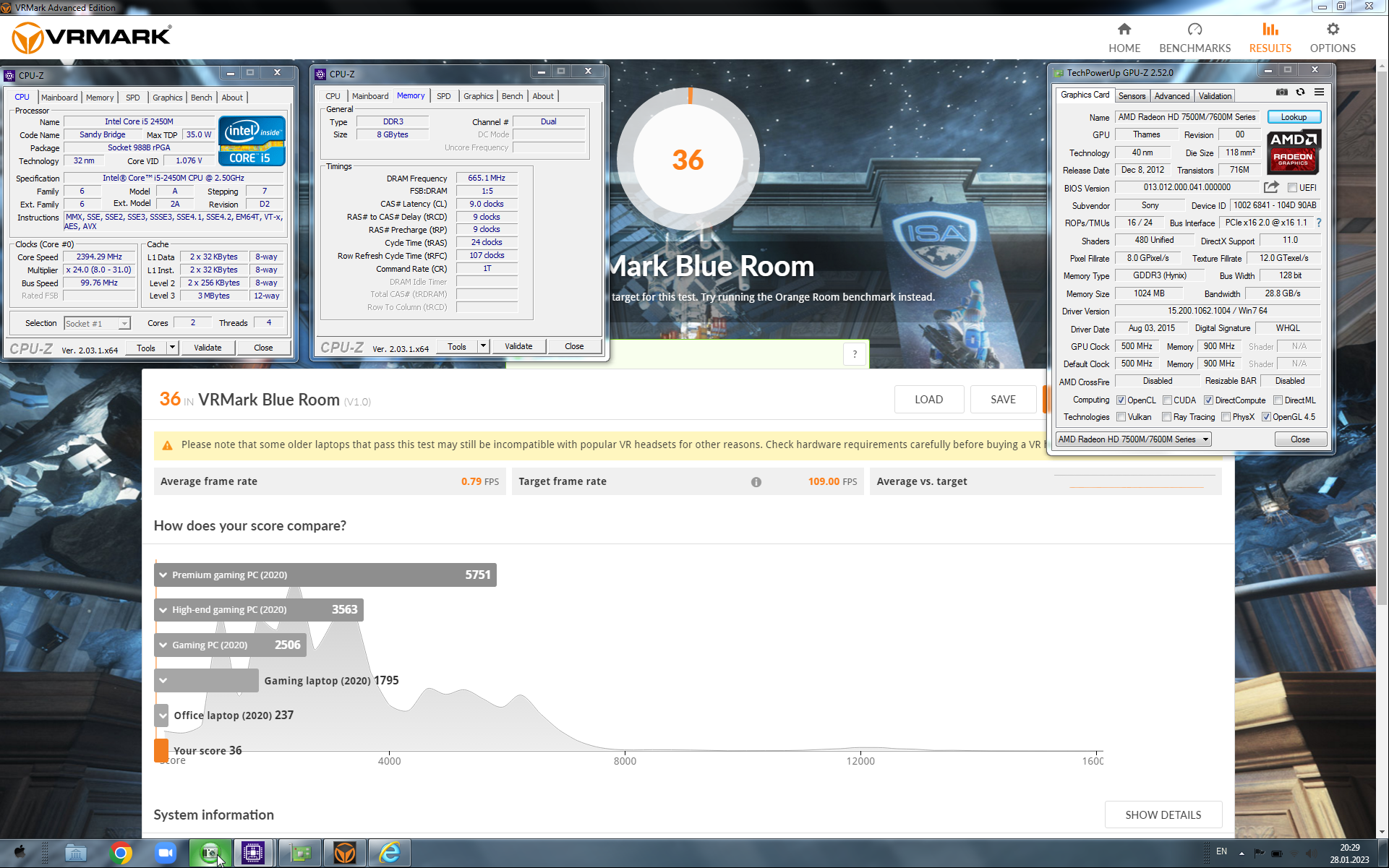The width and height of the screenshot is (1389, 868).
Task: Open the VRMark HOME section
Action: click(x=1124, y=38)
